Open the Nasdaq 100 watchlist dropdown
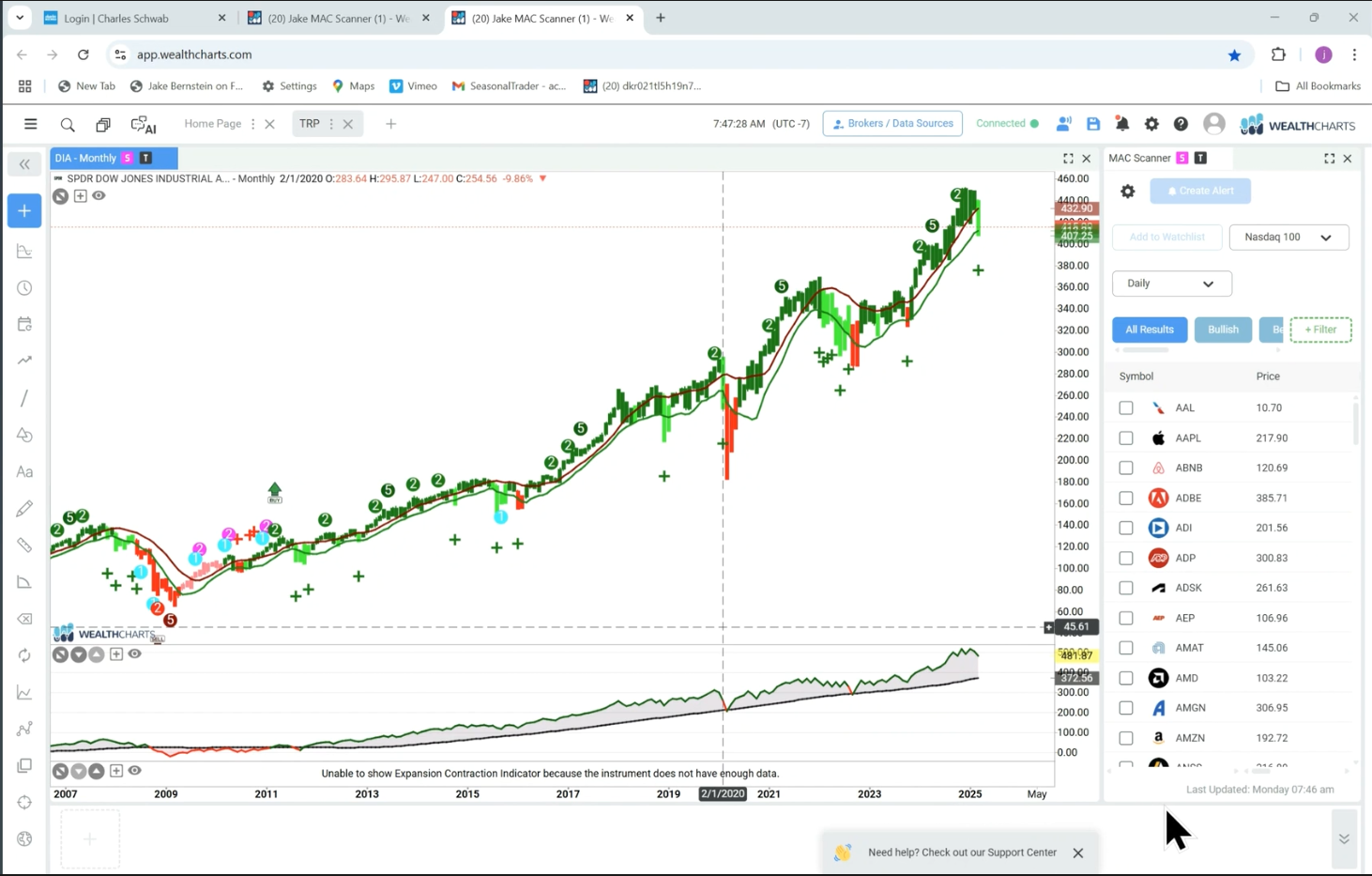 [x=1288, y=238]
